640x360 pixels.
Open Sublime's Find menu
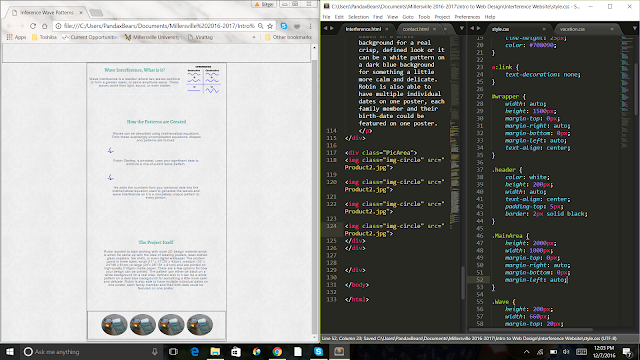pyautogui.click(x=378, y=17)
